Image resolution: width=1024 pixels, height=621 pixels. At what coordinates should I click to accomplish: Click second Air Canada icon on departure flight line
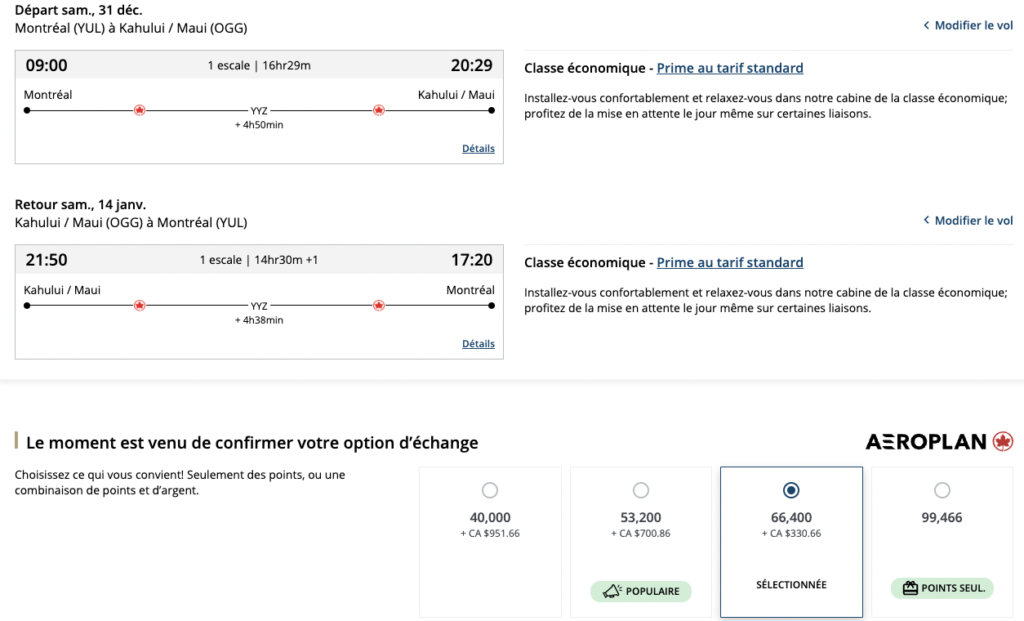pyautogui.click(x=378, y=110)
